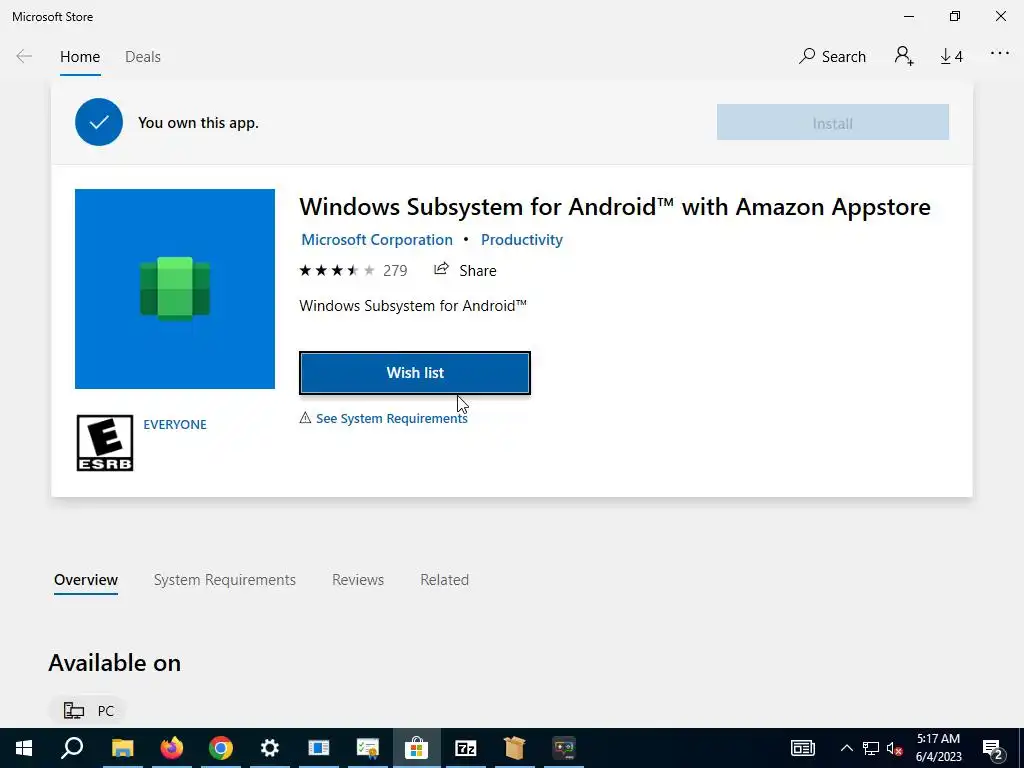Screen dimensions: 1024x768
Task: Select the System Requirements section tab
Action: click(x=225, y=580)
